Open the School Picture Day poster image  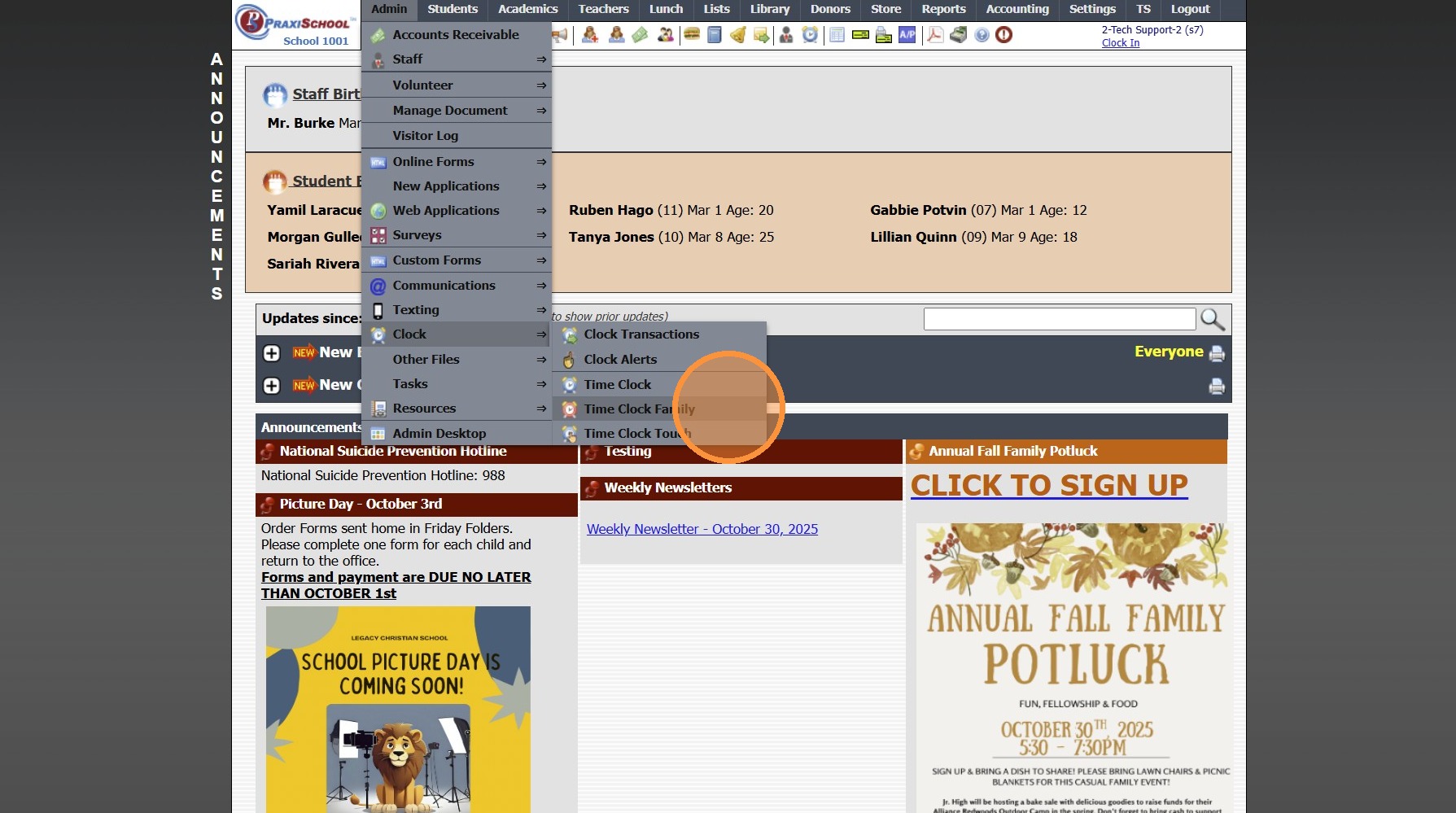point(398,710)
